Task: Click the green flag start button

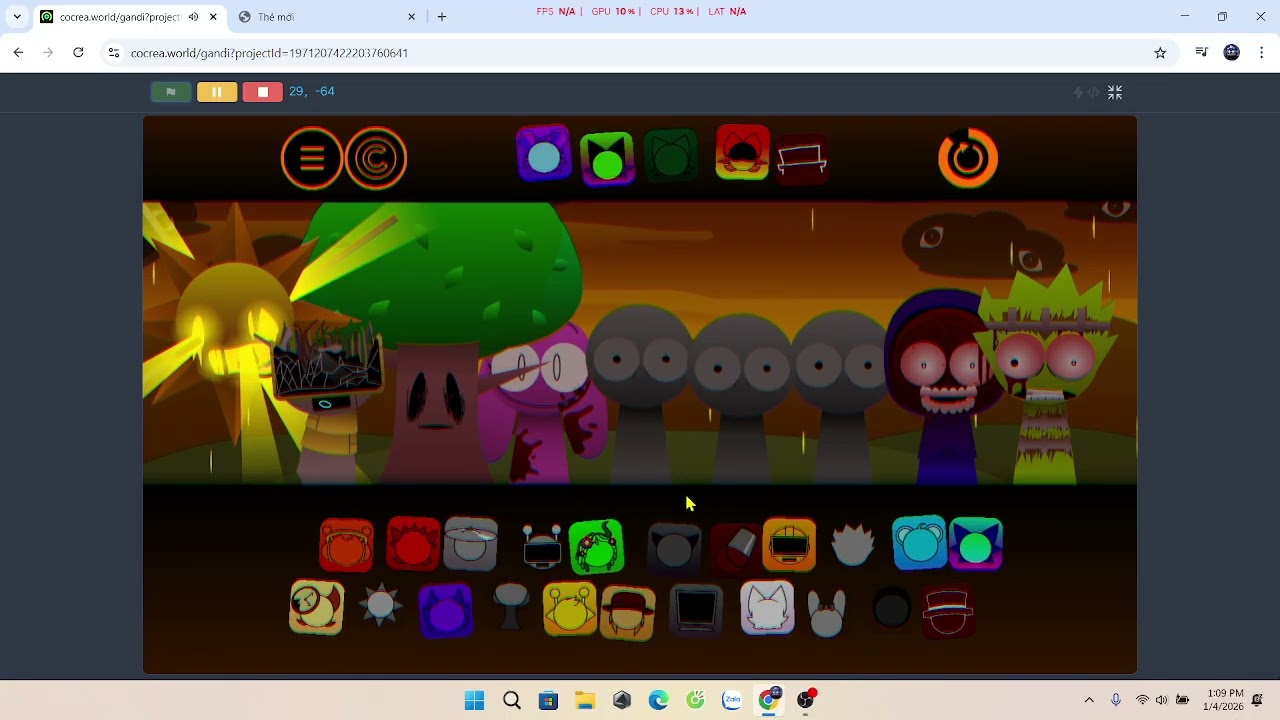Action: coord(171,92)
